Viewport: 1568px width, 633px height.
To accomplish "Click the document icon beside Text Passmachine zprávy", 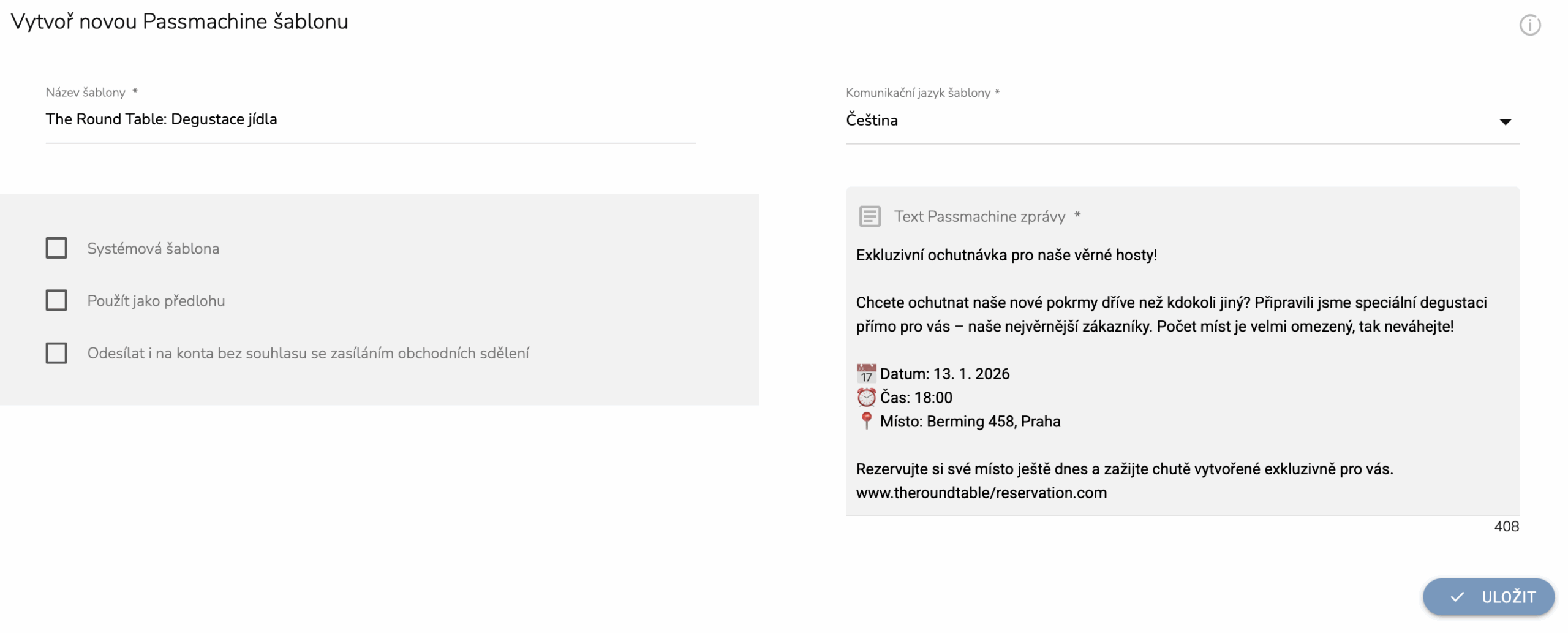I will tap(870, 216).
